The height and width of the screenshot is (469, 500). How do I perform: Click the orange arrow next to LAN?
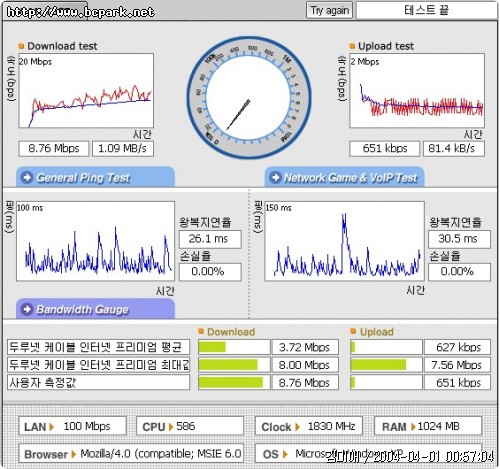51,427
